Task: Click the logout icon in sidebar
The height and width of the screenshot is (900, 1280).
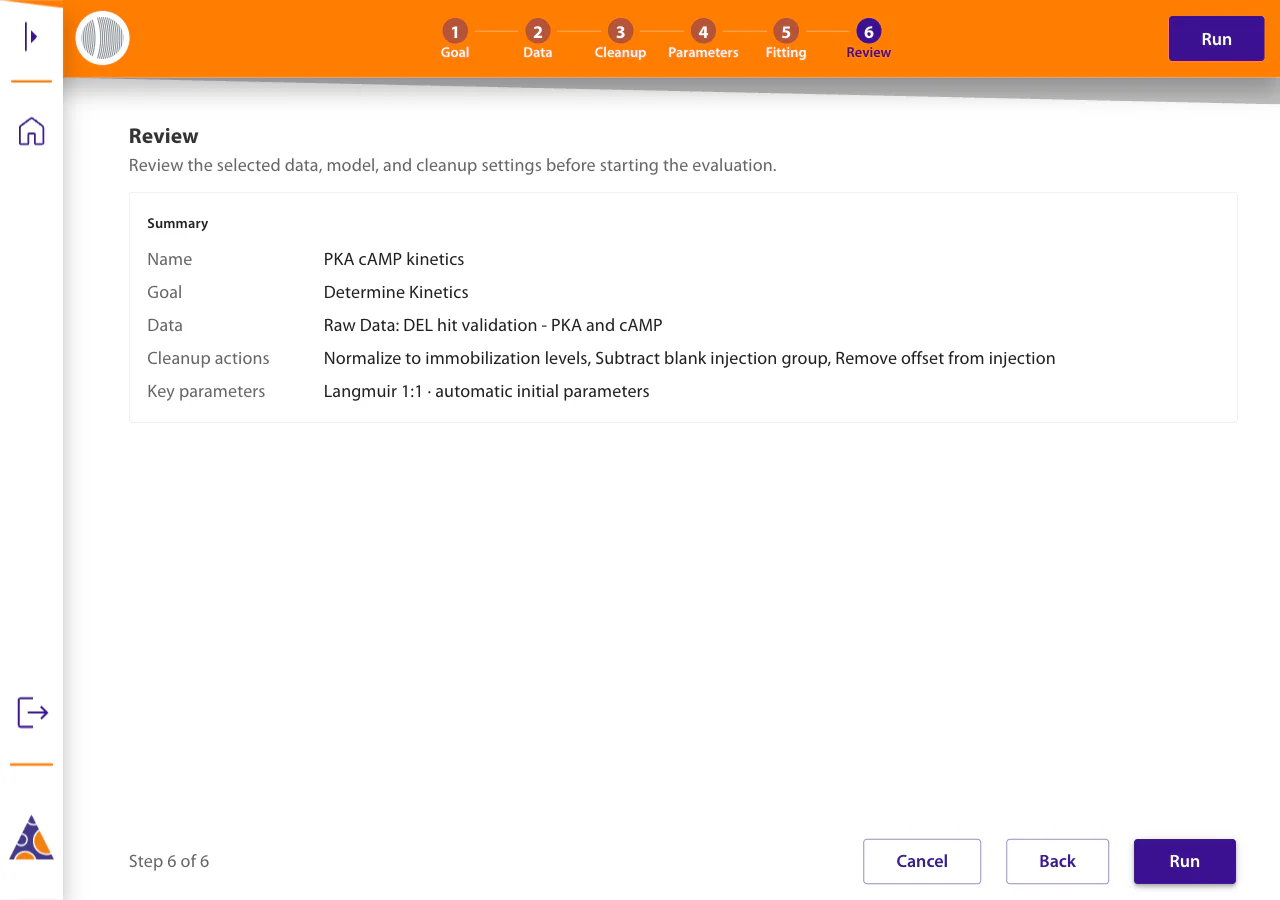Action: coord(32,712)
